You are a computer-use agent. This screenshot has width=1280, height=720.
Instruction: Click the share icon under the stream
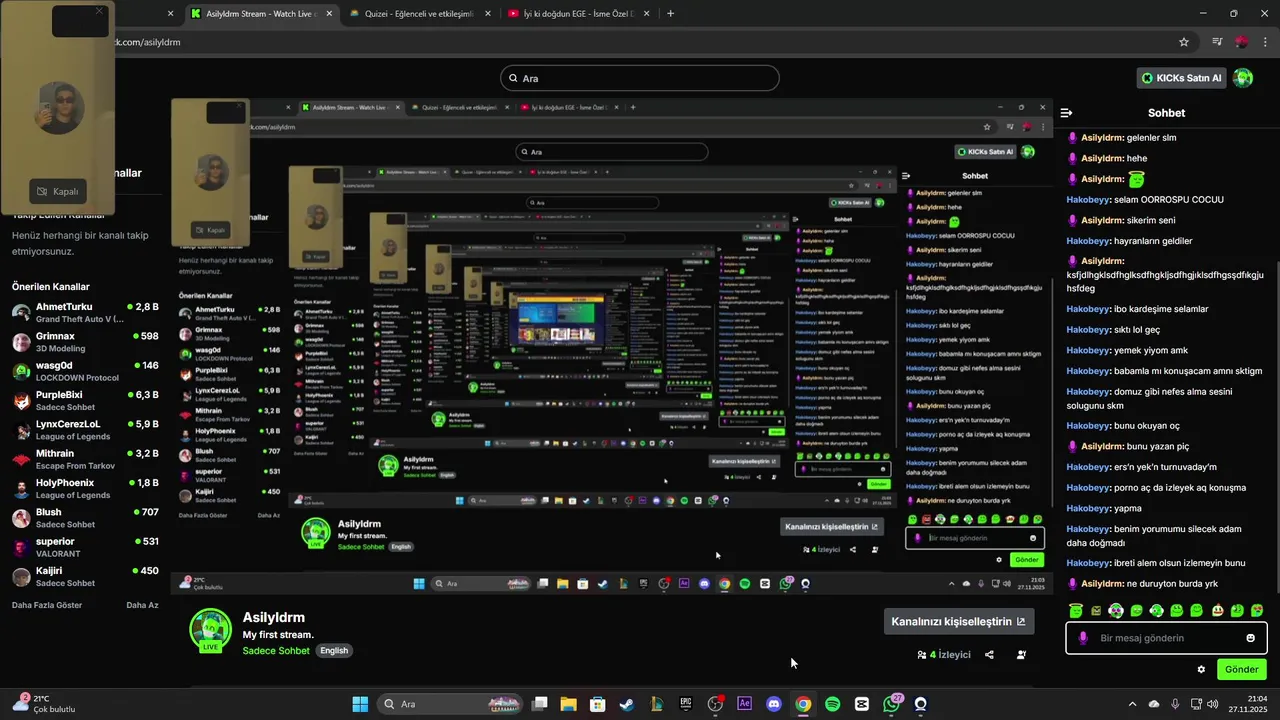click(989, 655)
